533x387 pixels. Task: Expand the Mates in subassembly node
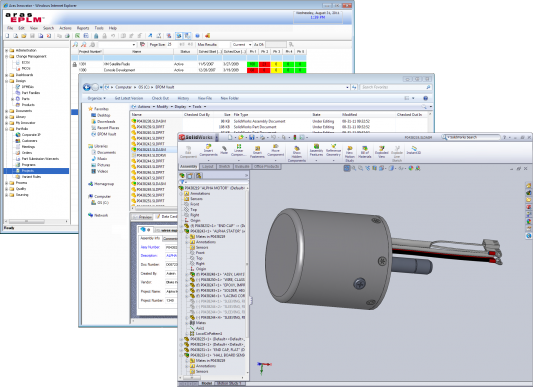pos(187,236)
